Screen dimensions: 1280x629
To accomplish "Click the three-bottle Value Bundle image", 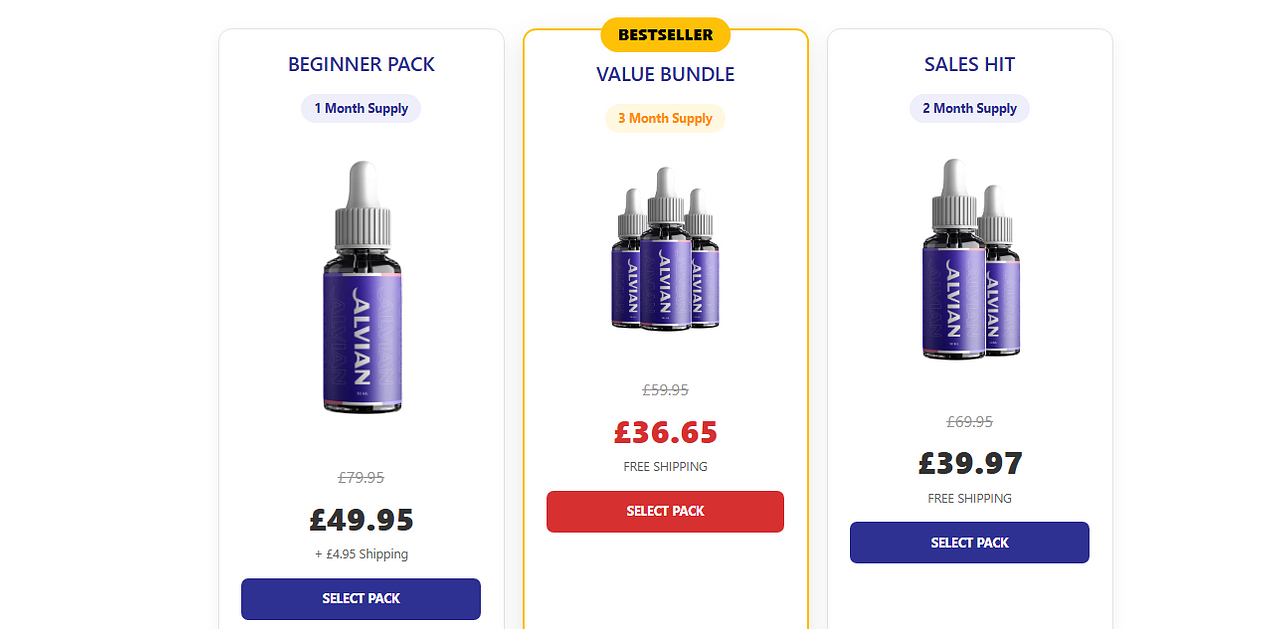I will [665, 249].
